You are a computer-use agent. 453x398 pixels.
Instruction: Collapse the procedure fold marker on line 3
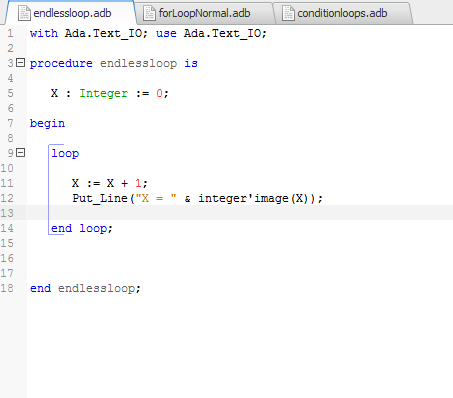[21, 62]
